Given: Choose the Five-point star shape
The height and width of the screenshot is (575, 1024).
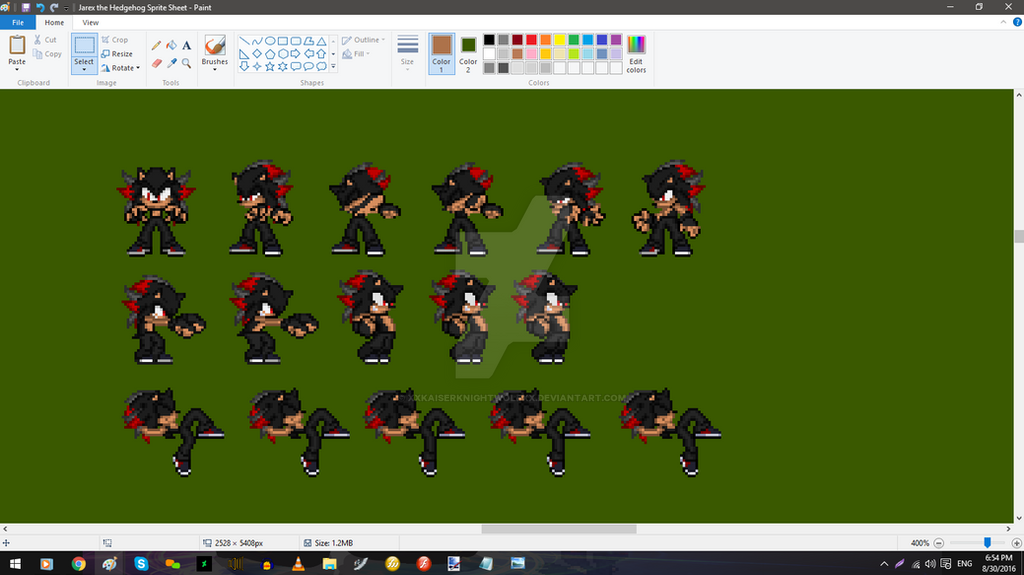Looking at the screenshot, I should click(270, 66).
